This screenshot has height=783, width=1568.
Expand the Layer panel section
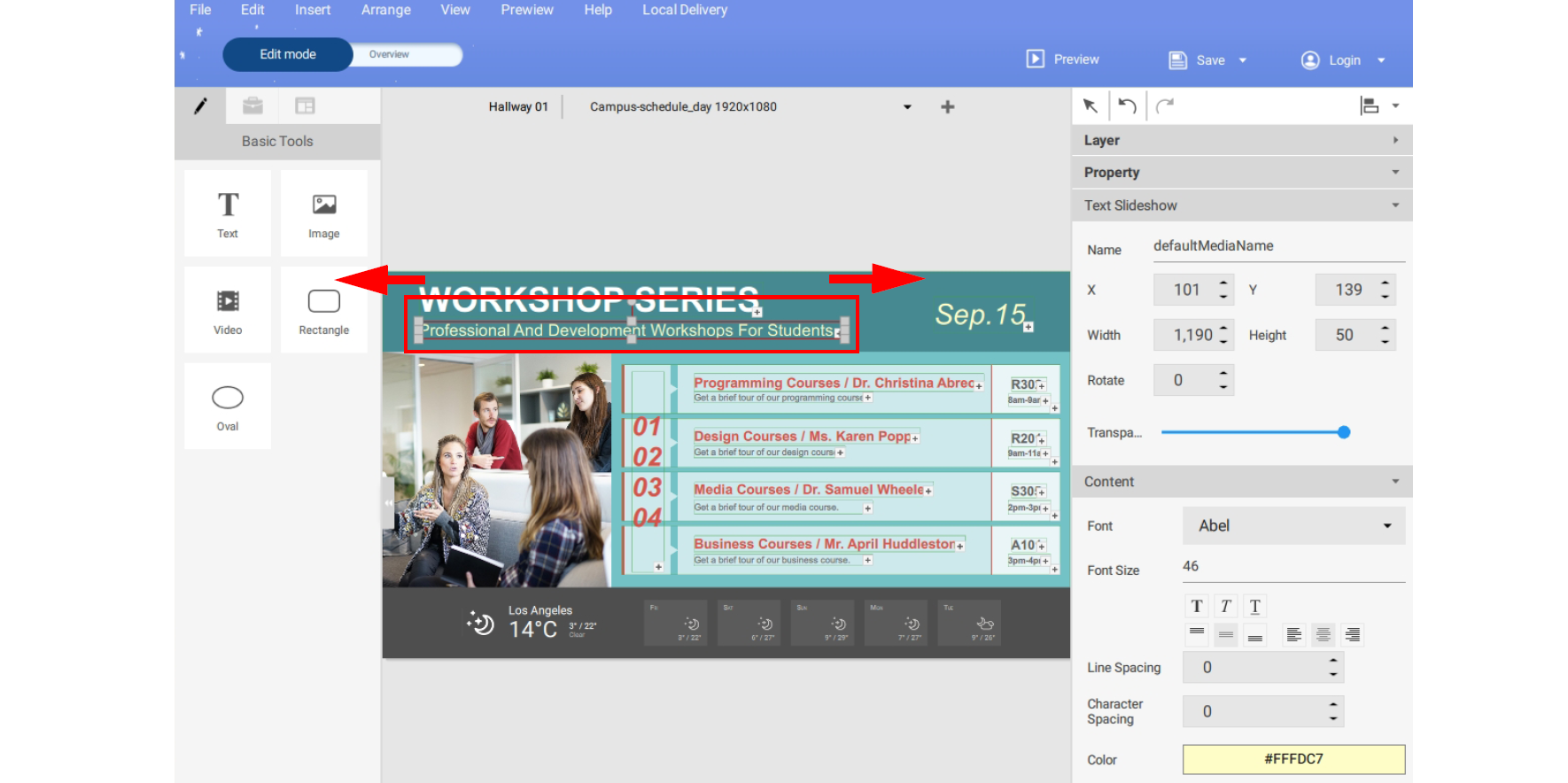coord(1241,140)
